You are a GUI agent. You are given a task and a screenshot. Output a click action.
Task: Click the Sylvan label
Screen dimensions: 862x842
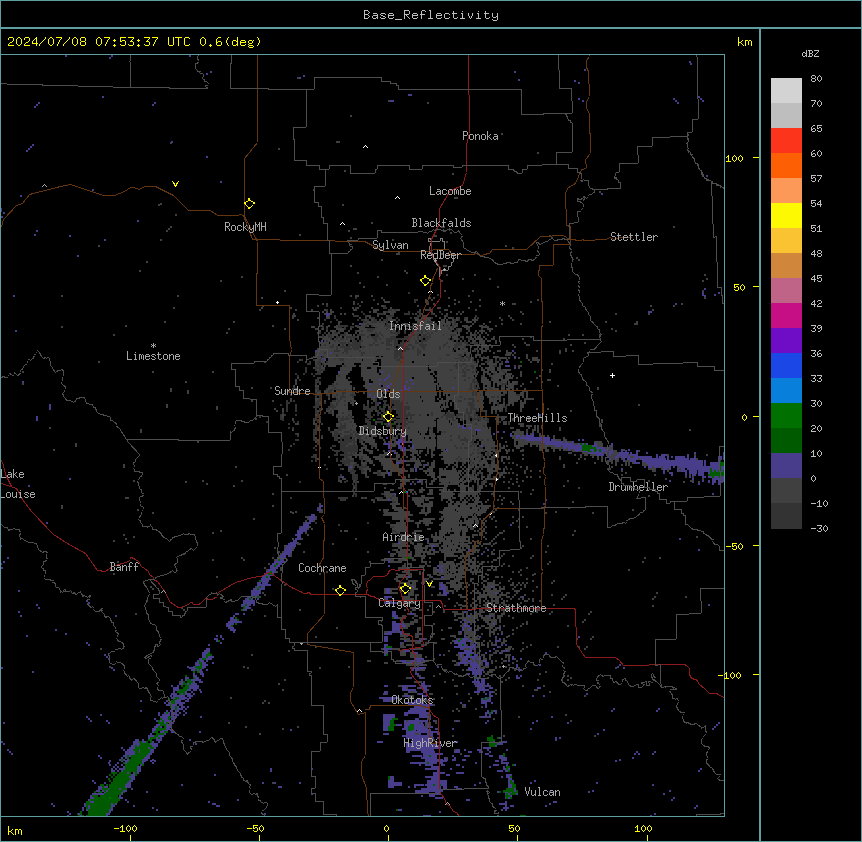390,245
